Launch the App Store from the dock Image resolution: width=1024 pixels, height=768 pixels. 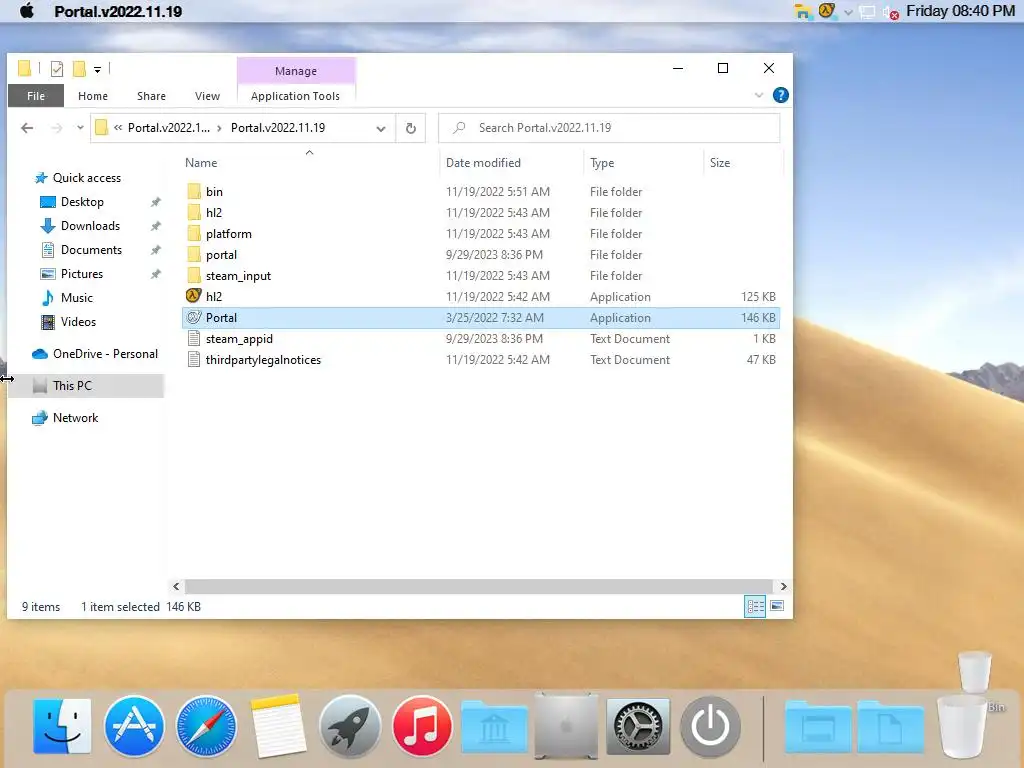coord(134,726)
